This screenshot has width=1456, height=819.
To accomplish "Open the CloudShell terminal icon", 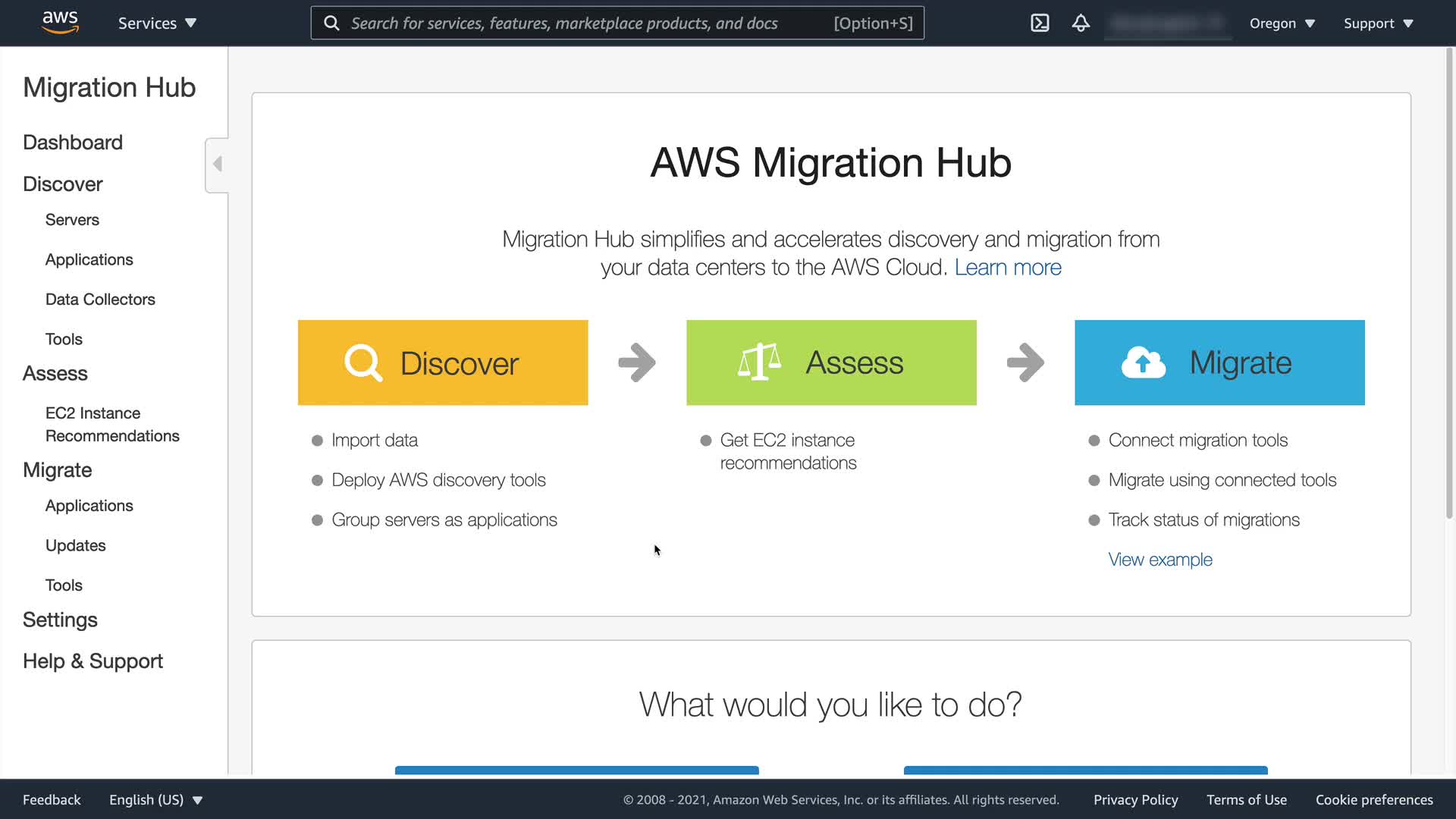I will (1040, 23).
